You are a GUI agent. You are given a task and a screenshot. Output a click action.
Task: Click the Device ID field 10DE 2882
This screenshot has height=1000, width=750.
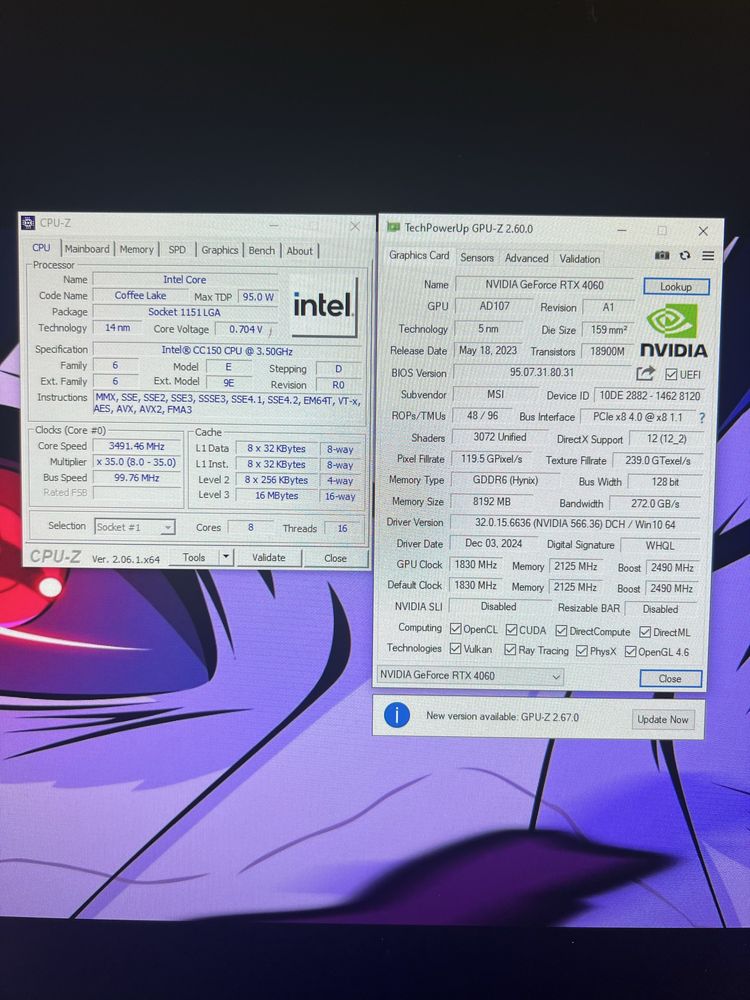[649, 396]
